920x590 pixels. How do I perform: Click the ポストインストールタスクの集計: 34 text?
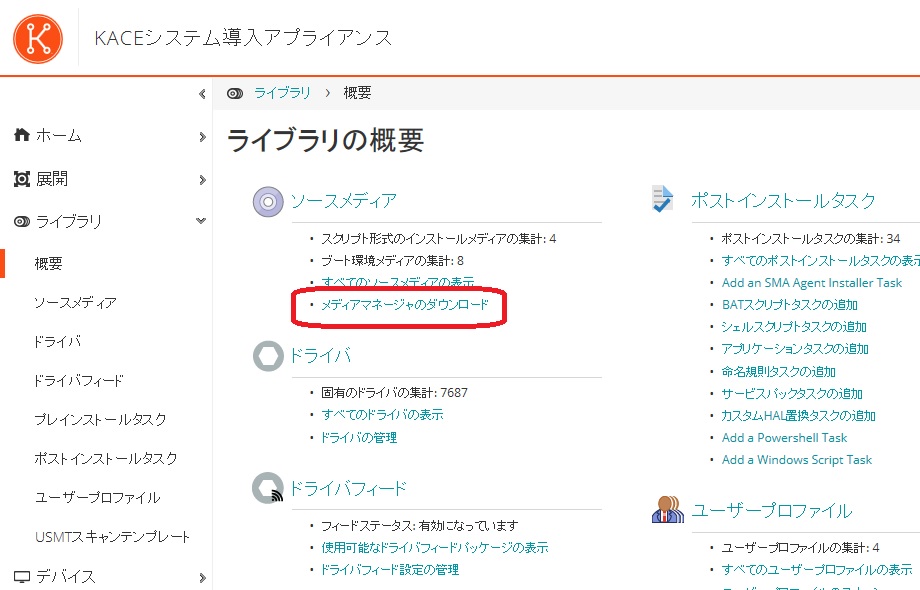tap(811, 239)
